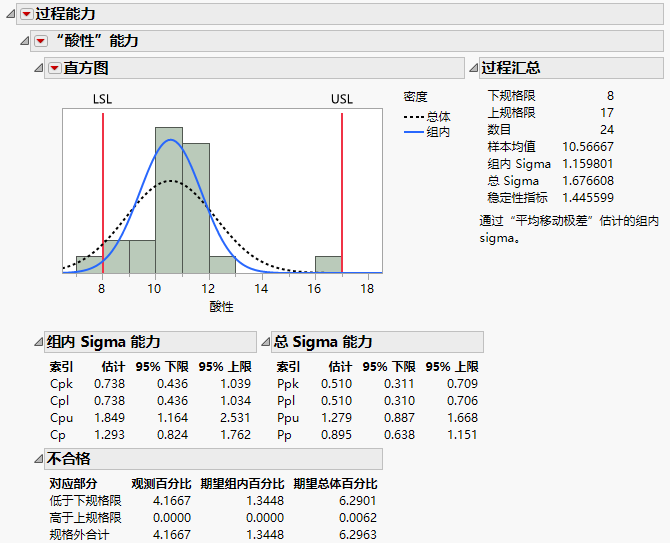Click the LSL label above the histogram

coord(103,99)
